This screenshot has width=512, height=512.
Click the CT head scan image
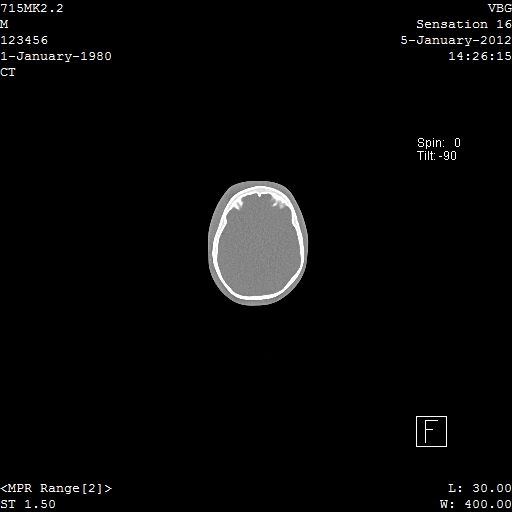tap(258, 243)
